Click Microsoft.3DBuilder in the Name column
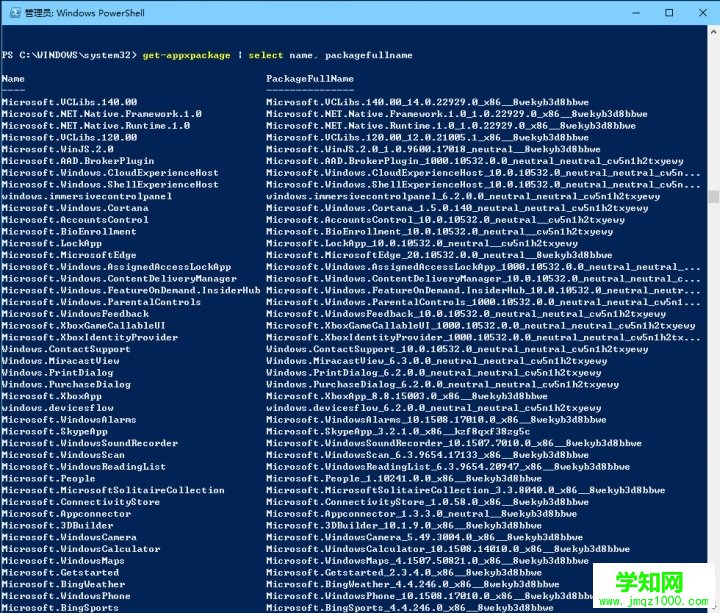 point(57,526)
